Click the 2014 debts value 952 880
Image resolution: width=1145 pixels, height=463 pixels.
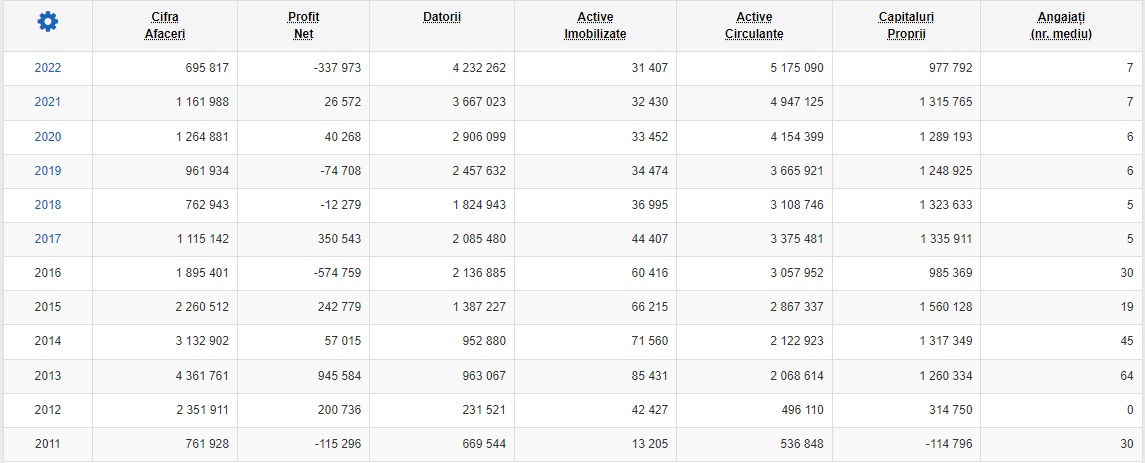[x=481, y=341]
